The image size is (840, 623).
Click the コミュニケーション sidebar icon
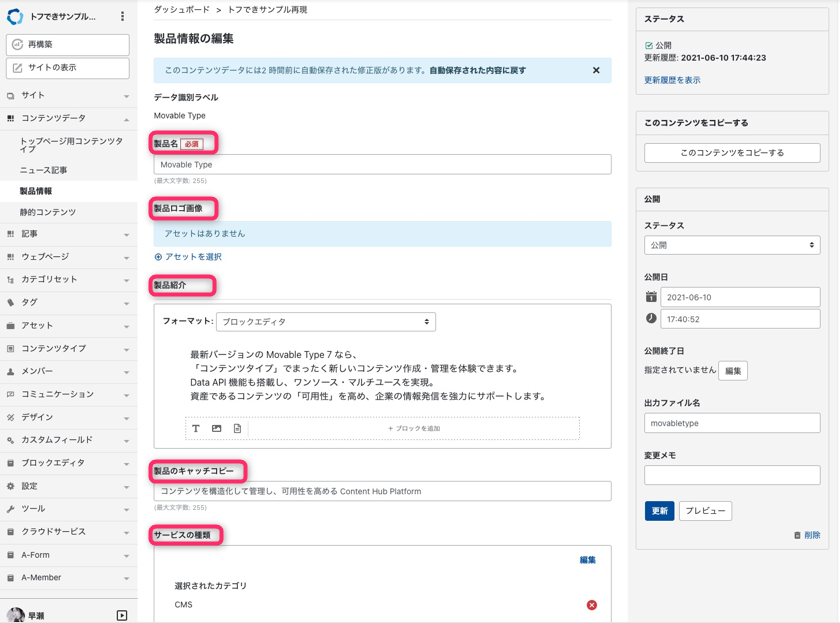[10, 394]
